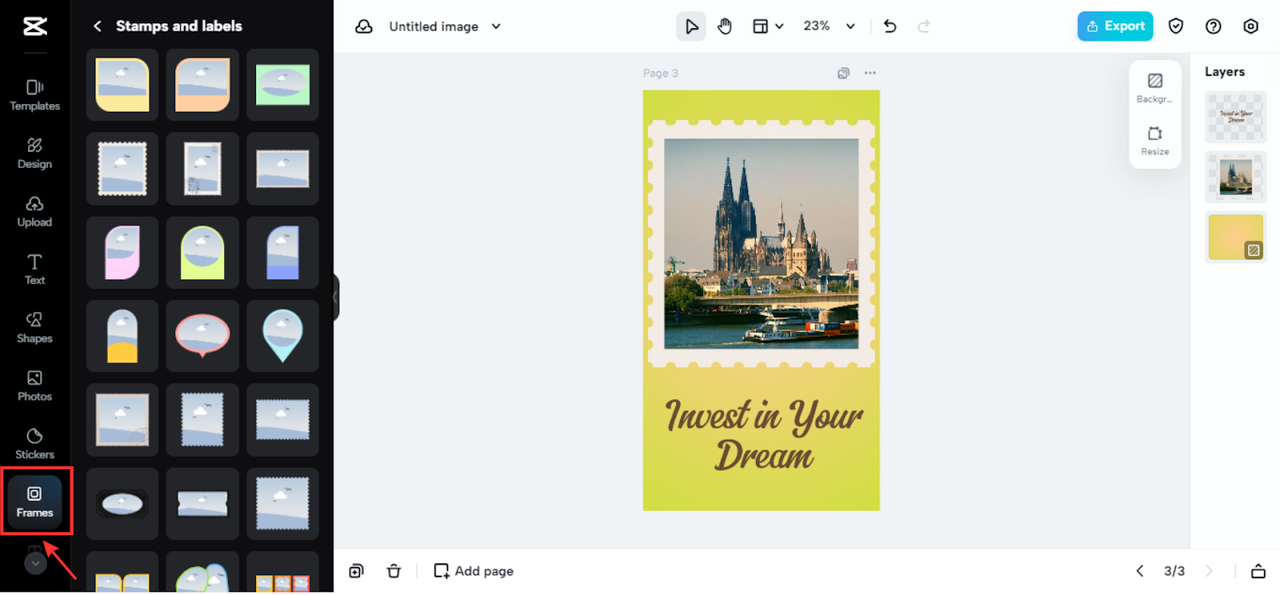Click the Layers panel heading
The width and height of the screenshot is (1280, 595).
(x=1225, y=72)
